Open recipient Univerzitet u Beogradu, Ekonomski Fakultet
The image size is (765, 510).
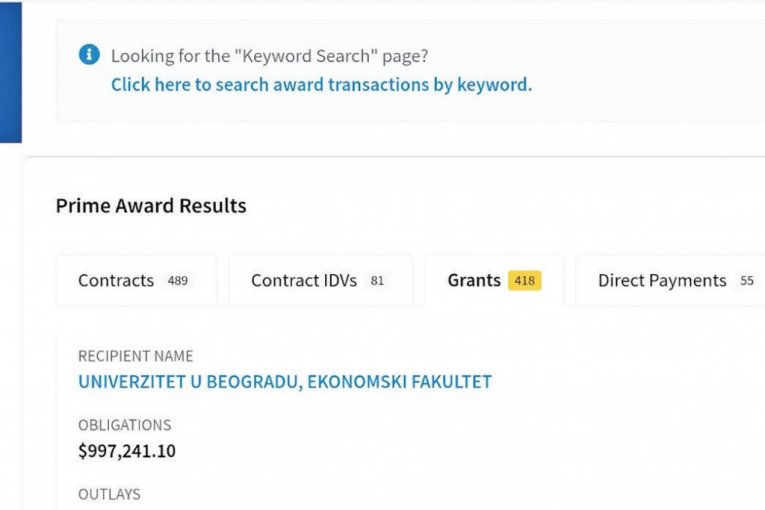tap(285, 381)
